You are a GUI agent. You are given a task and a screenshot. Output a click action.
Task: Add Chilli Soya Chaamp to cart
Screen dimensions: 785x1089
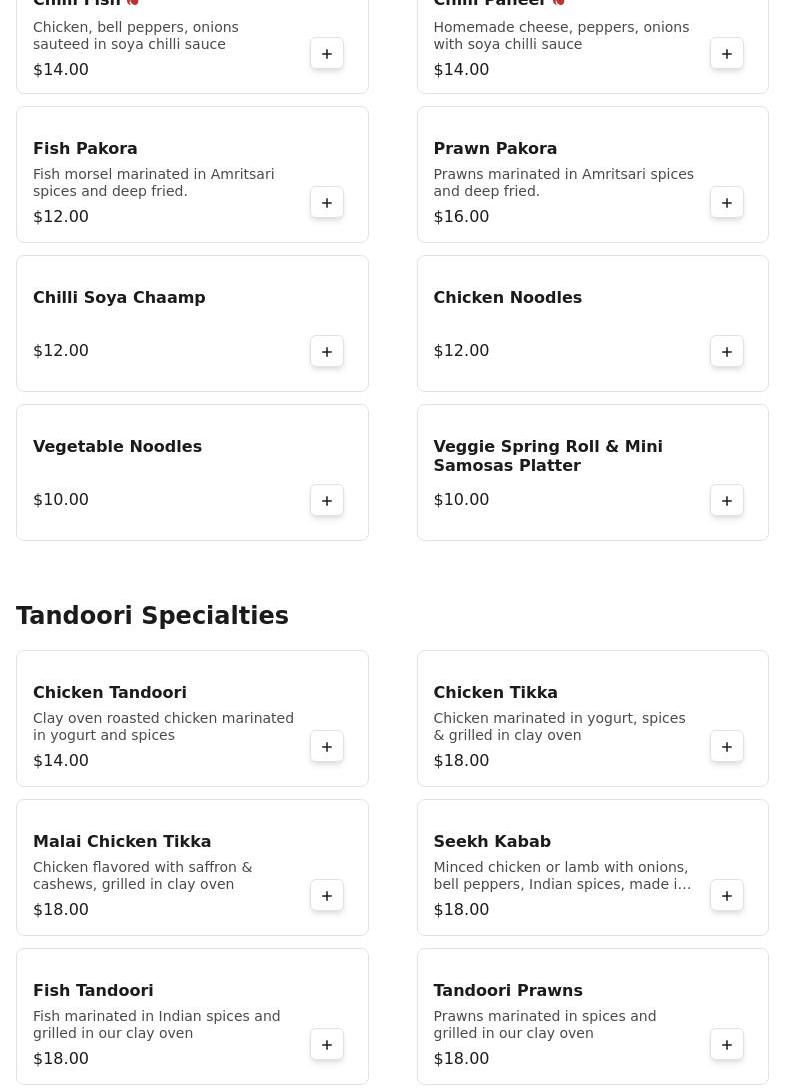click(327, 352)
